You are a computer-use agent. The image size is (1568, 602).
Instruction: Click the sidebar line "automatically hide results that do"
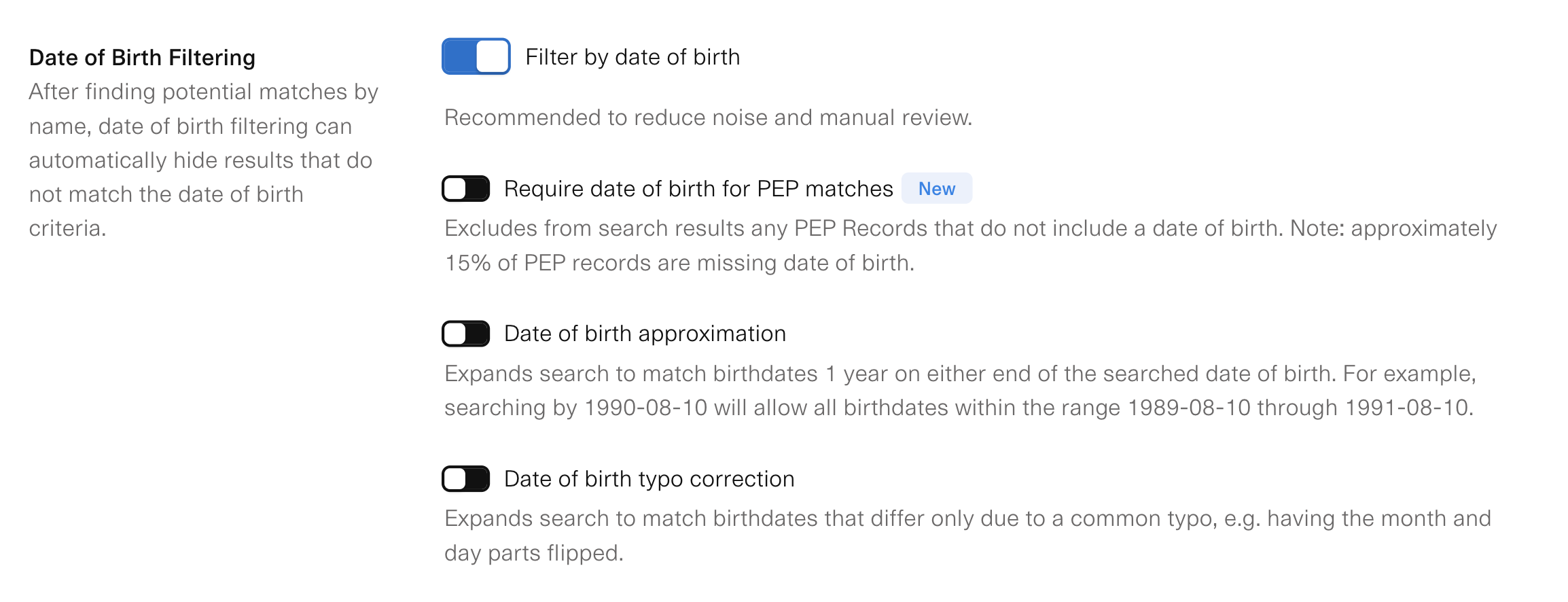200,160
